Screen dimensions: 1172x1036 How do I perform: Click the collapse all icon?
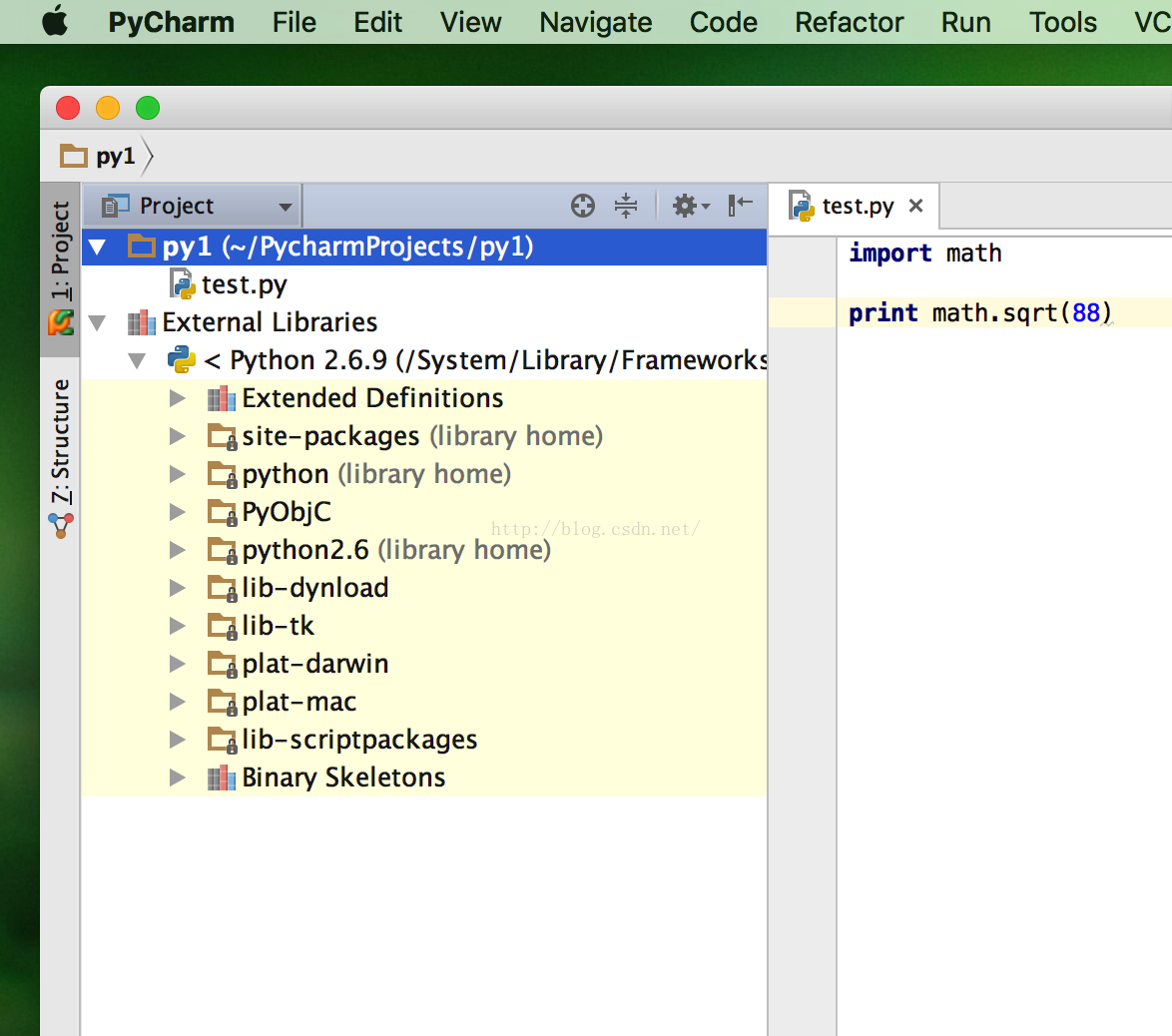(626, 206)
